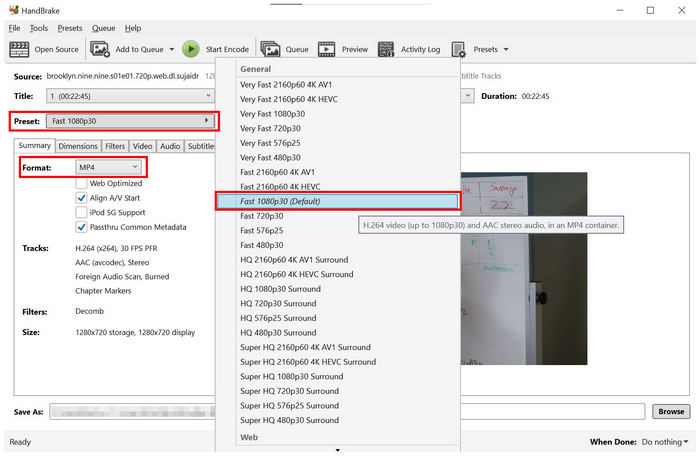This screenshot has height=456, width=700.
Task: Select Fast 2160p60 4K HEVC preset
Action: pyautogui.click(x=338, y=187)
